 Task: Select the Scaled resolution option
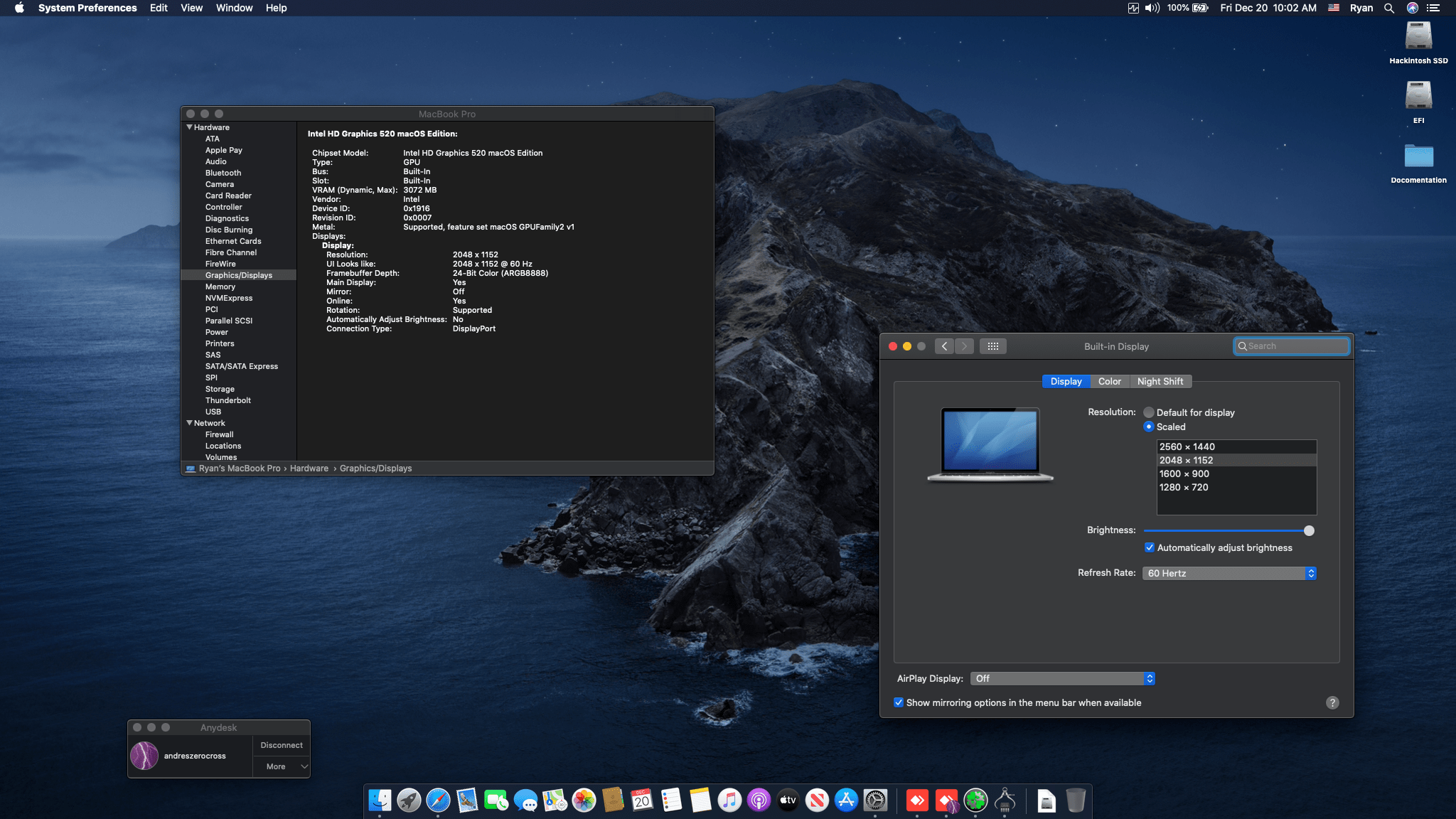pos(1149,427)
